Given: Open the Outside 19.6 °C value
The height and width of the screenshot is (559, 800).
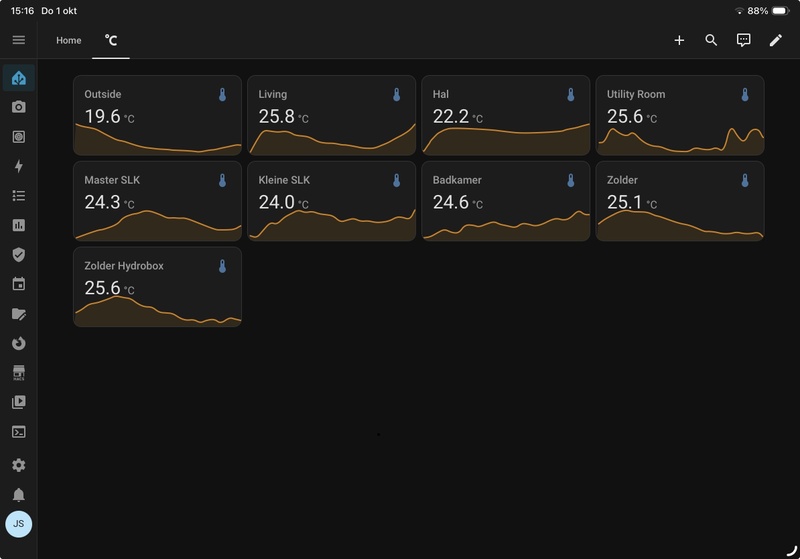Looking at the screenshot, I should click(x=109, y=116).
